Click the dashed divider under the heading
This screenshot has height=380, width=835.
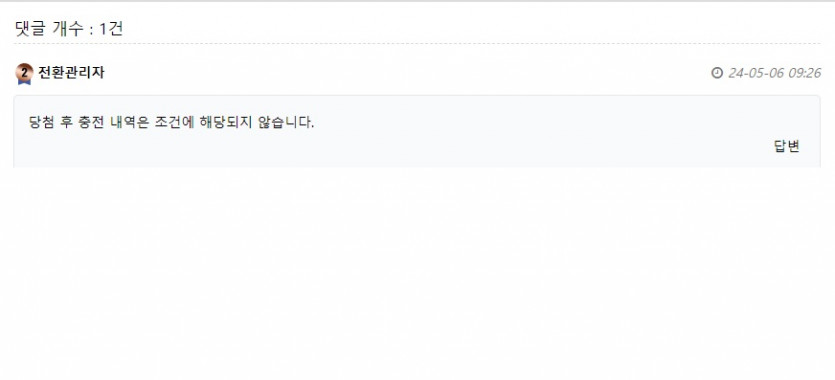(417, 44)
